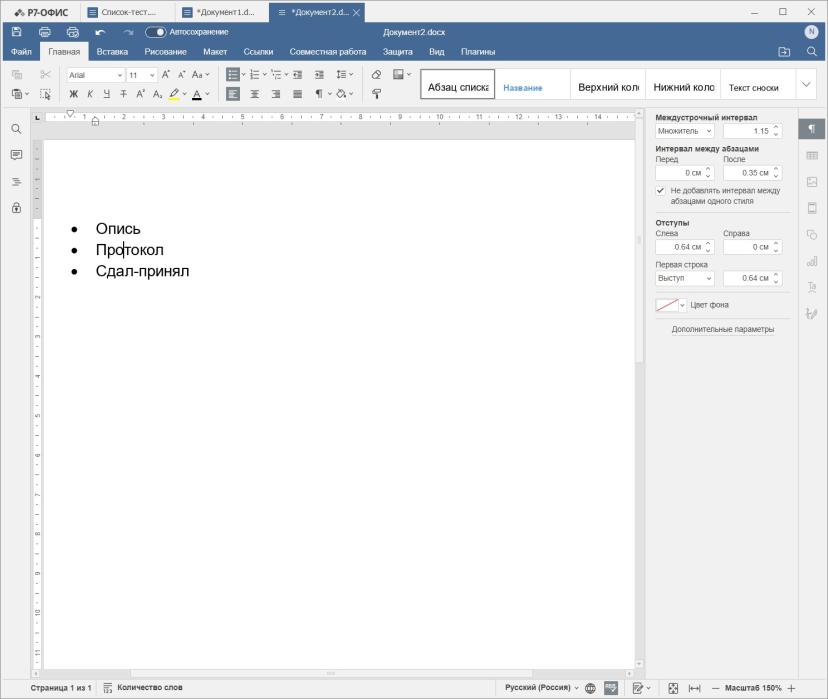Expand the paragraph styles gallery
Screen dimensions: 828x699
pos(806,84)
